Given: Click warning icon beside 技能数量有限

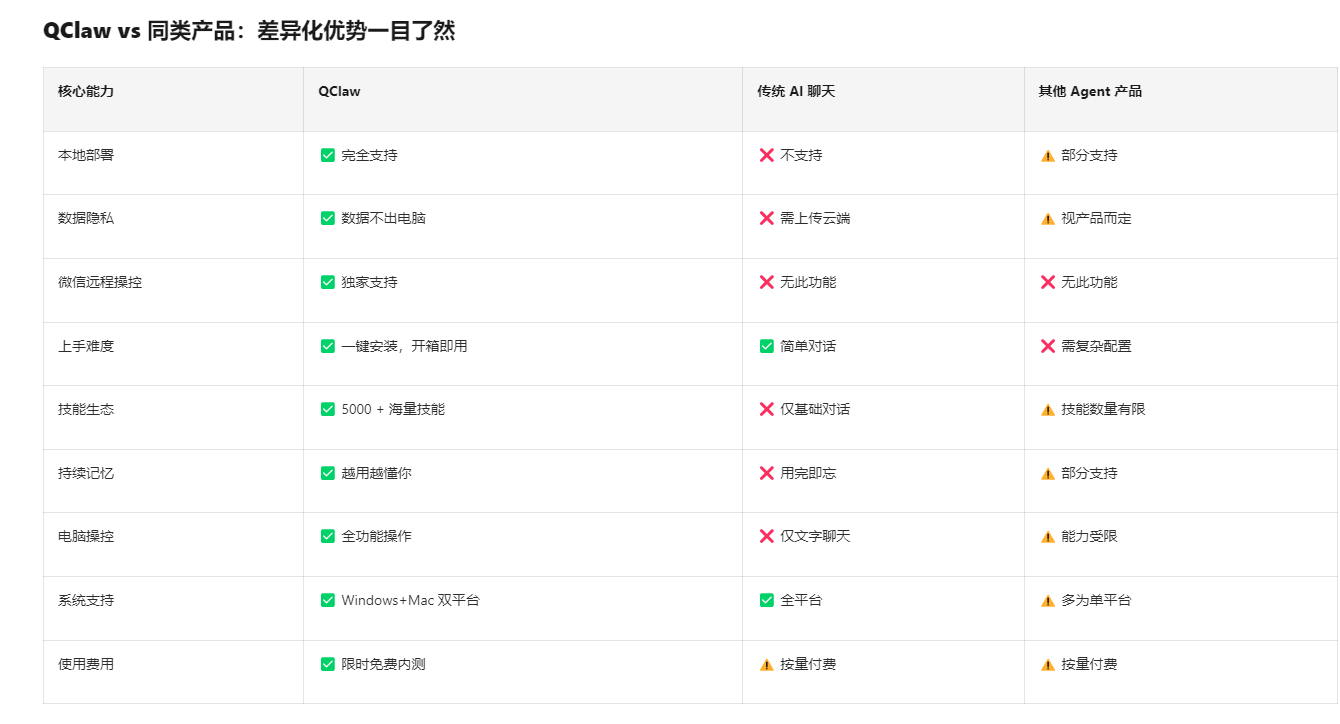Looking at the screenshot, I should pos(1048,410).
